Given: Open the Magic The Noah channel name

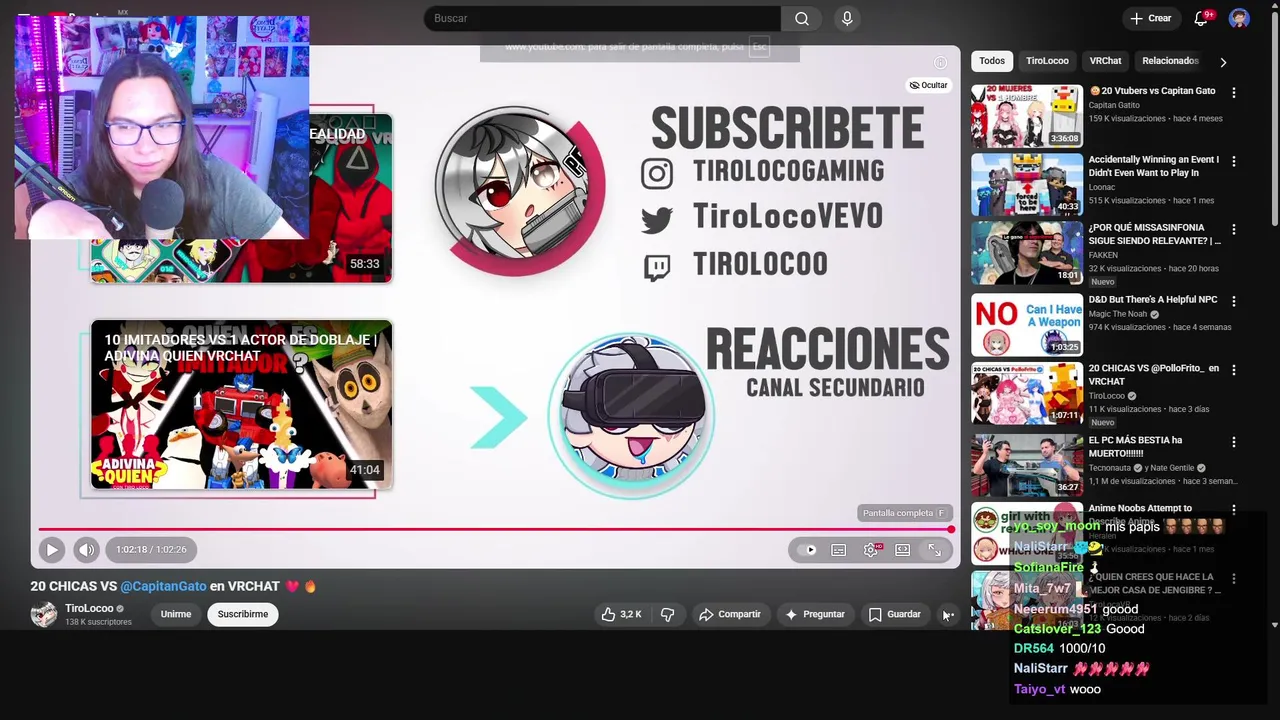Looking at the screenshot, I should tap(1118, 314).
